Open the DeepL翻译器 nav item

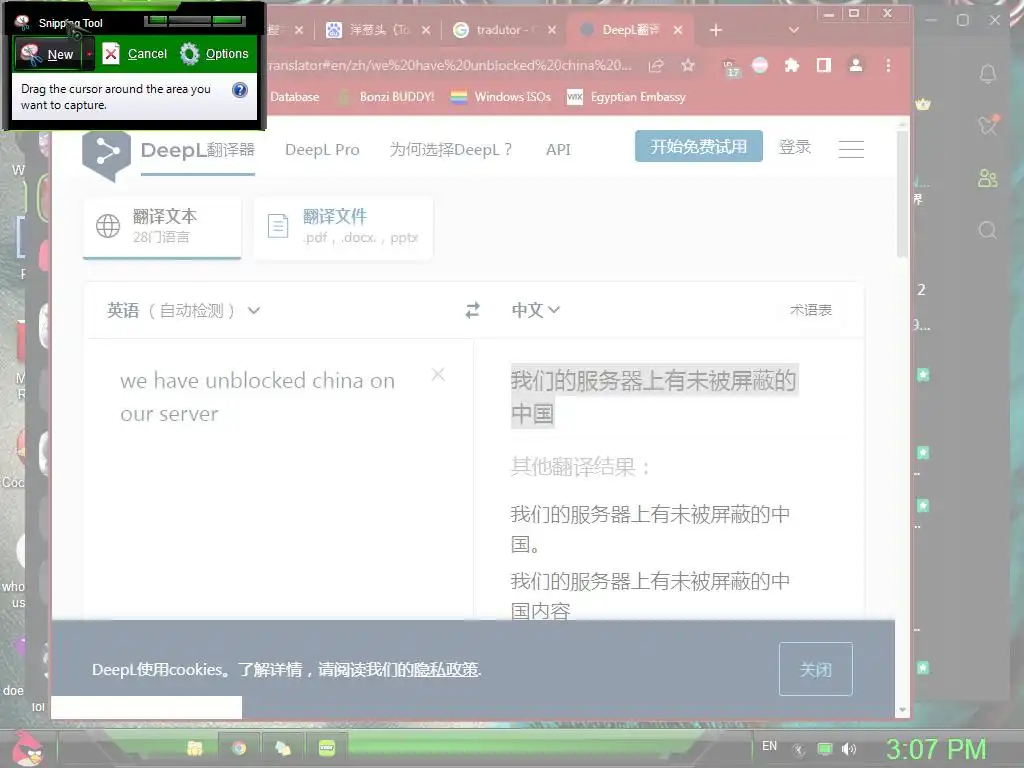coord(197,150)
